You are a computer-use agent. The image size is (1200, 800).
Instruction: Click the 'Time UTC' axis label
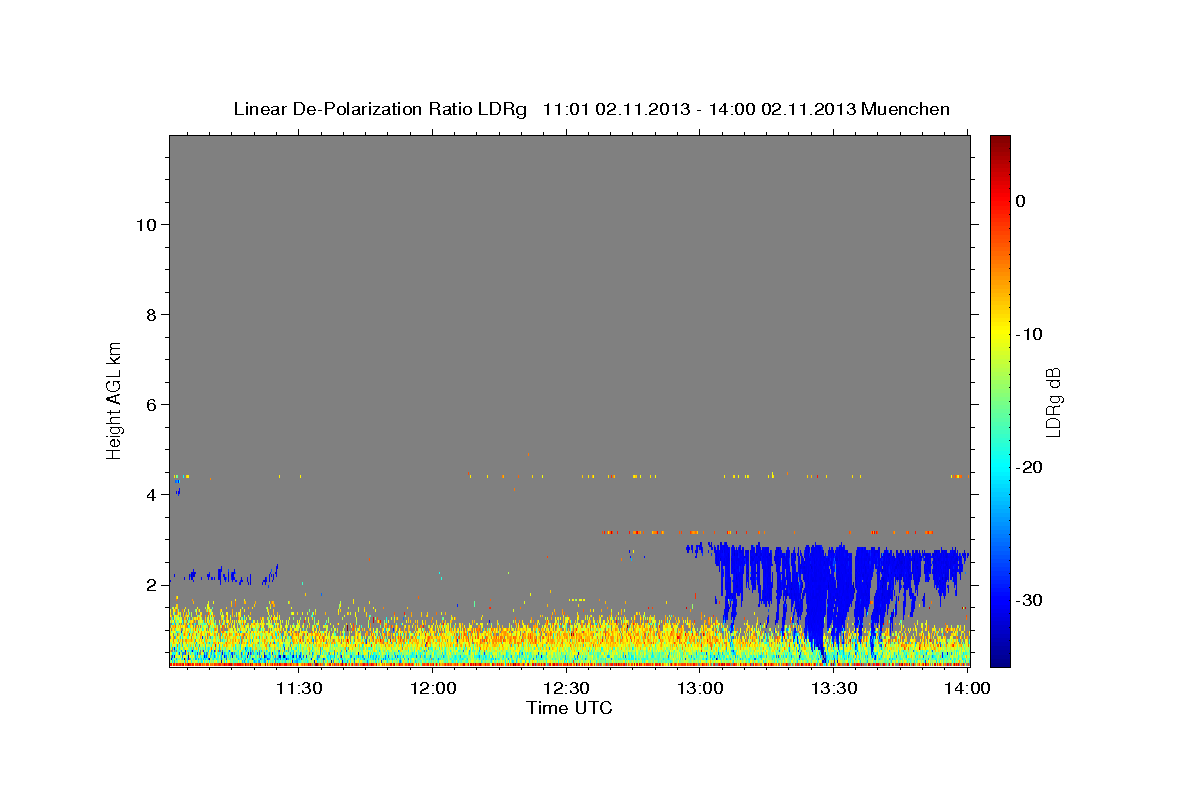click(569, 708)
